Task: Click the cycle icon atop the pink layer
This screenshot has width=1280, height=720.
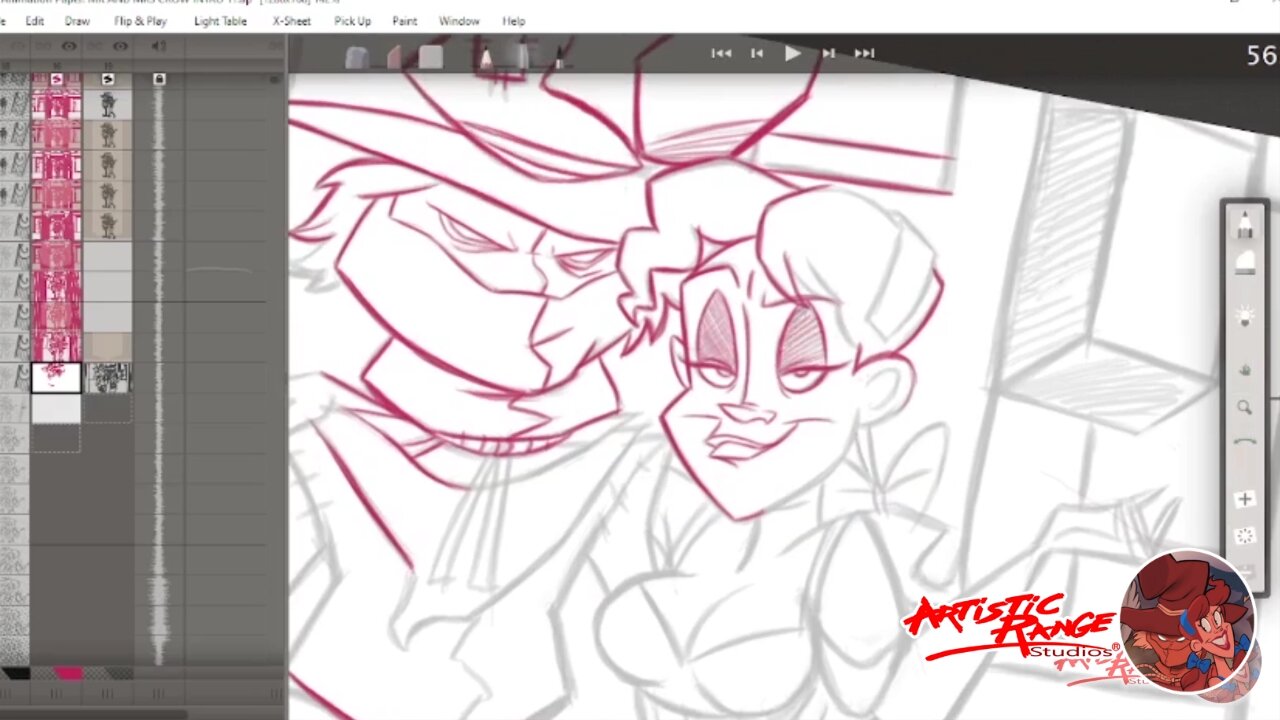Action: click(57, 79)
